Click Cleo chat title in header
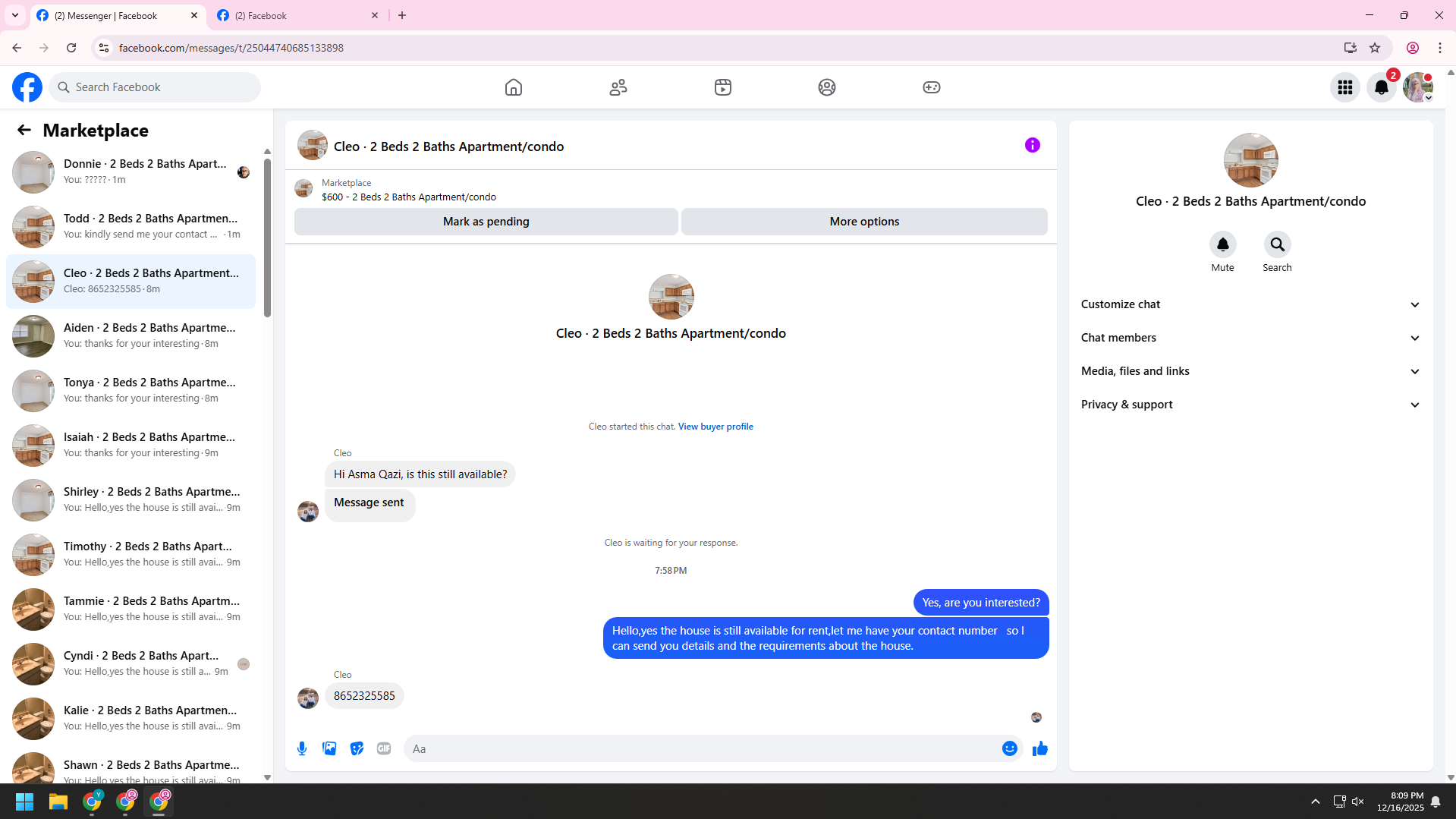The image size is (1456, 819). point(448,146)
